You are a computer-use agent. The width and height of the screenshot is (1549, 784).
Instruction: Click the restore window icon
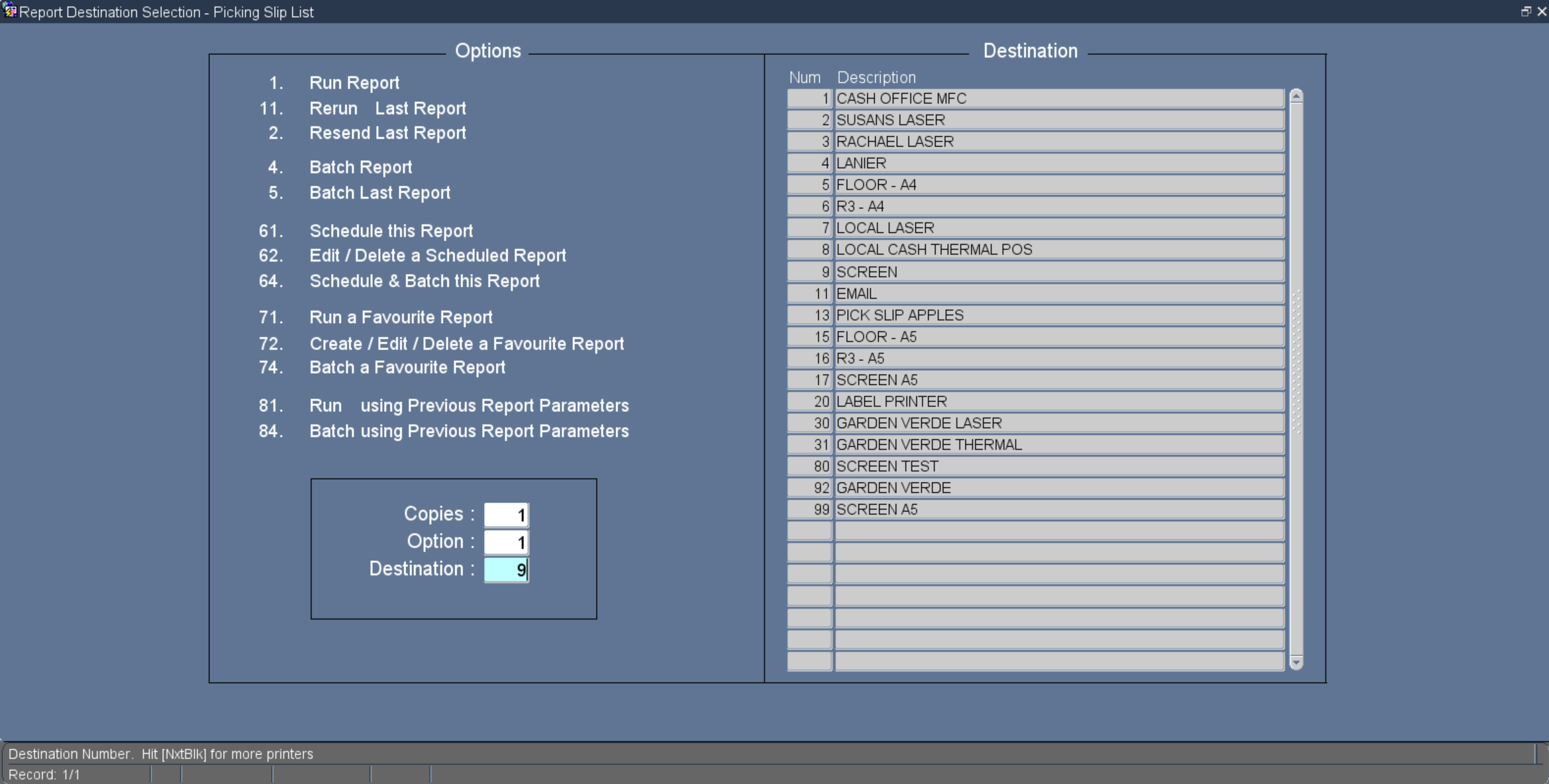tap(1525, 12)
